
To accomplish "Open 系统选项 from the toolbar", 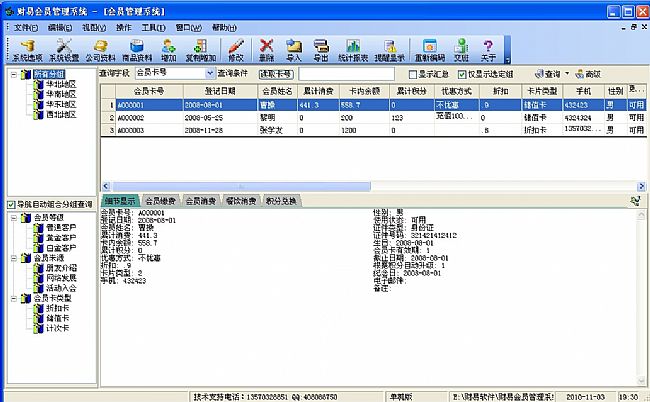I will pyautogui.click(x=27, y=51).
